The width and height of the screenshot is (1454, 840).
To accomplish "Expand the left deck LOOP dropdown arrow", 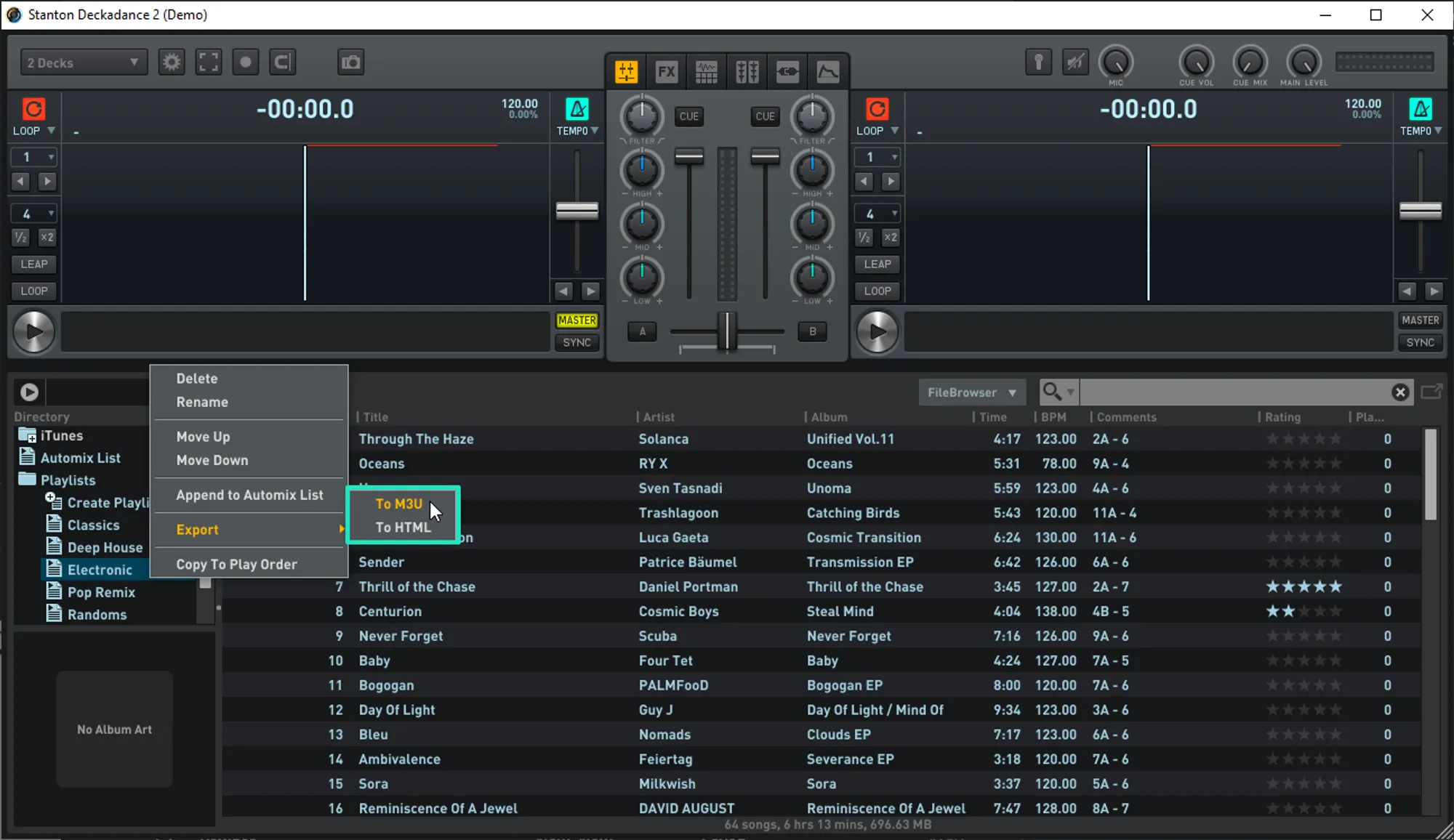I will [51, 131].
